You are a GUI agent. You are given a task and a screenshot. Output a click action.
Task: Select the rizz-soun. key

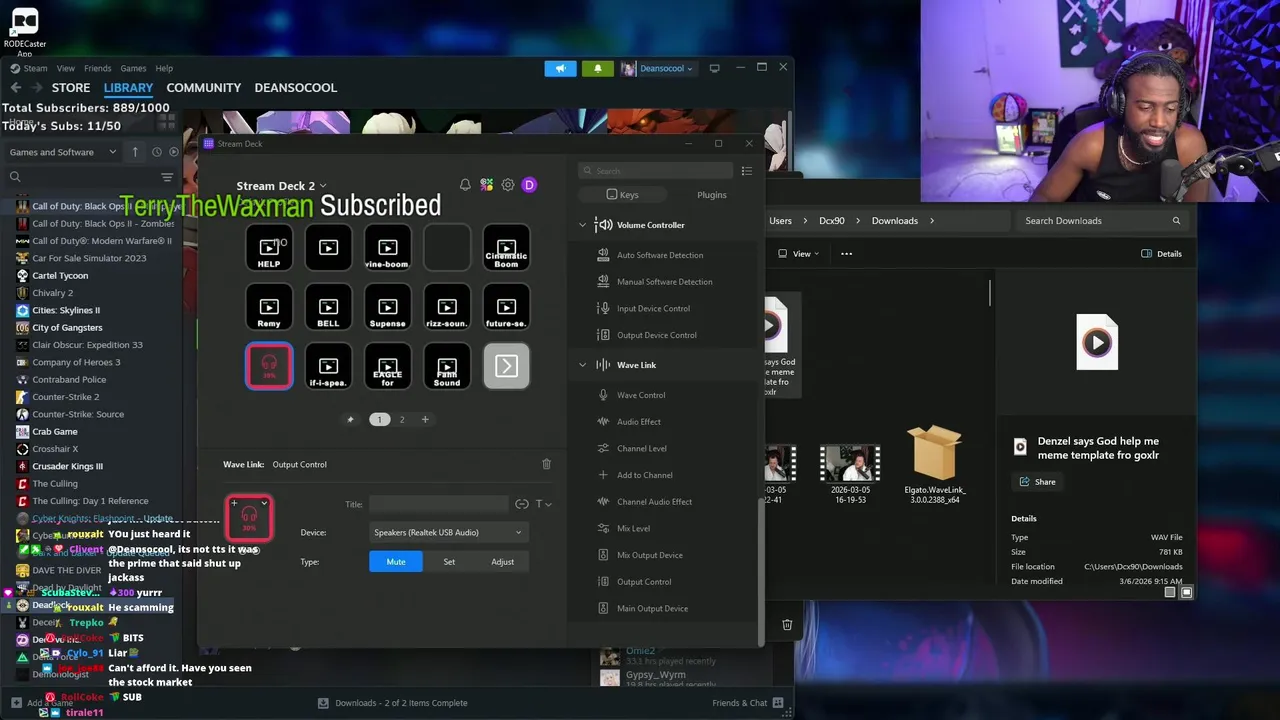[447, 308]
